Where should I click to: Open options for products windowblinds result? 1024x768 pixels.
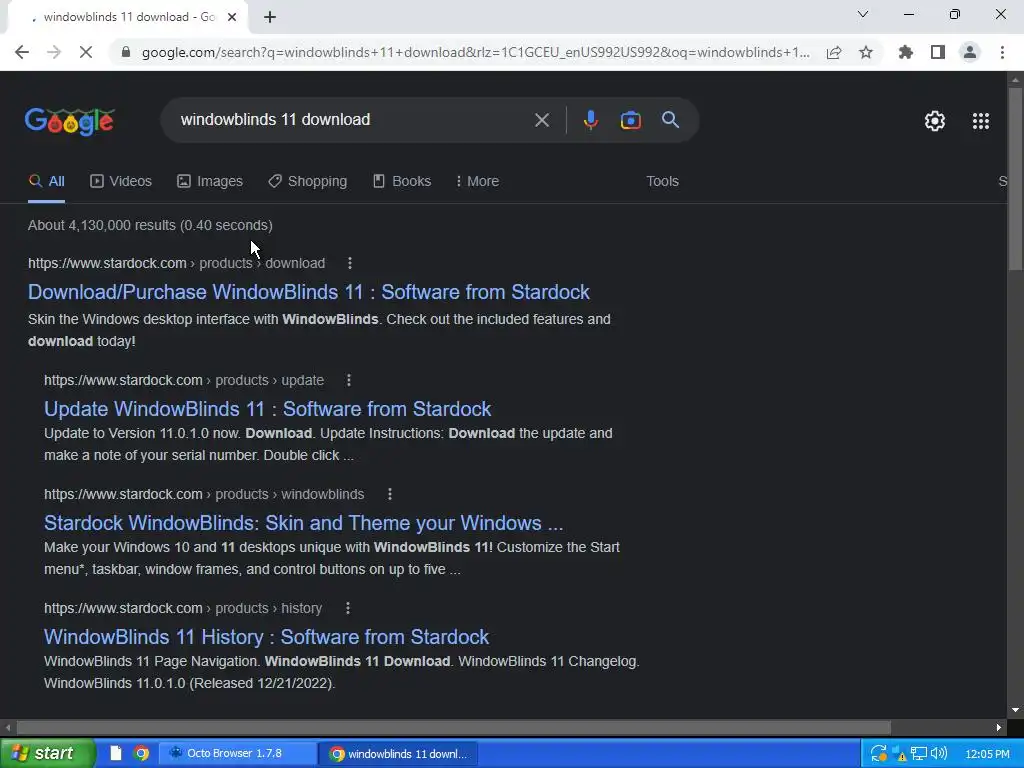[x=390, y=494]
